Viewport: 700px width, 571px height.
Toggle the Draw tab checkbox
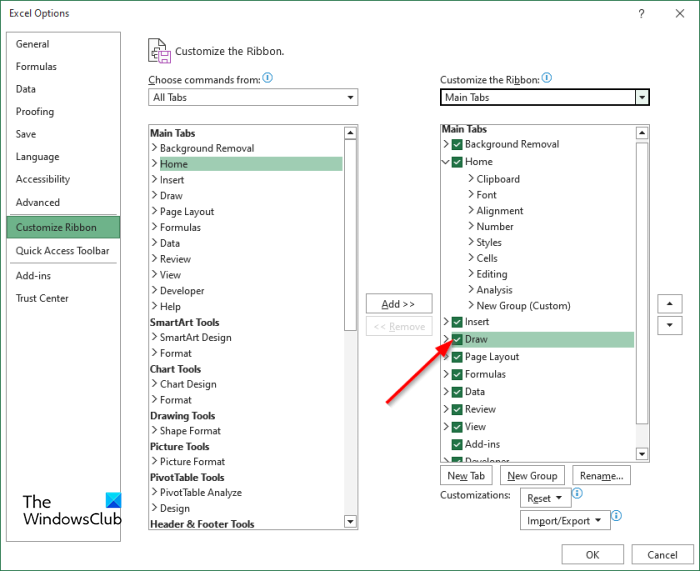[457, 339]
